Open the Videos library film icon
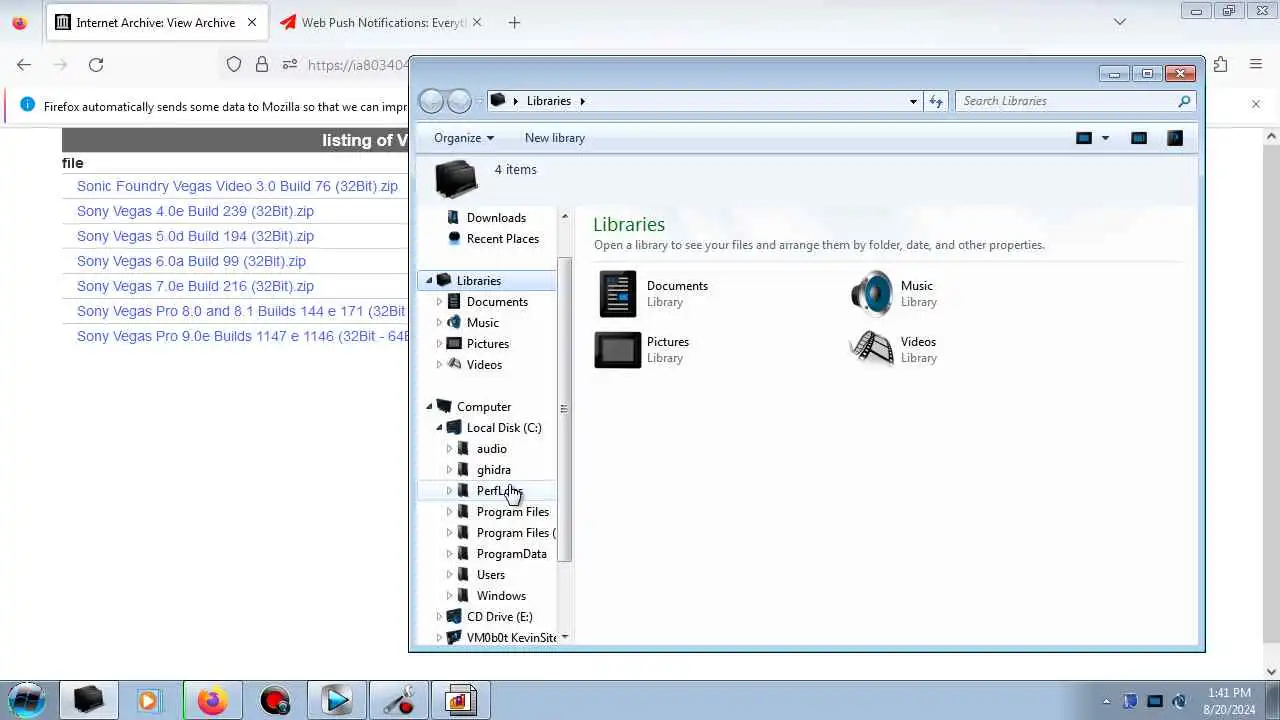 (871, 350)
